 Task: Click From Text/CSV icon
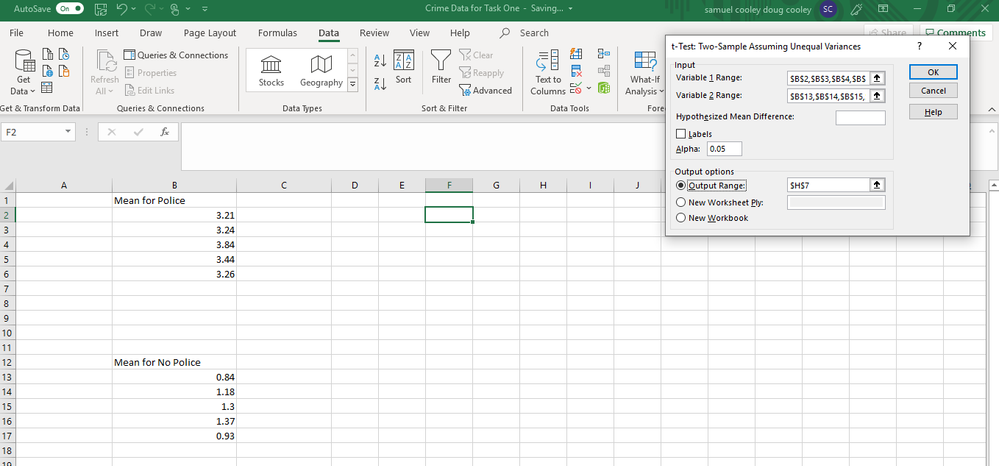click(47, 55)
